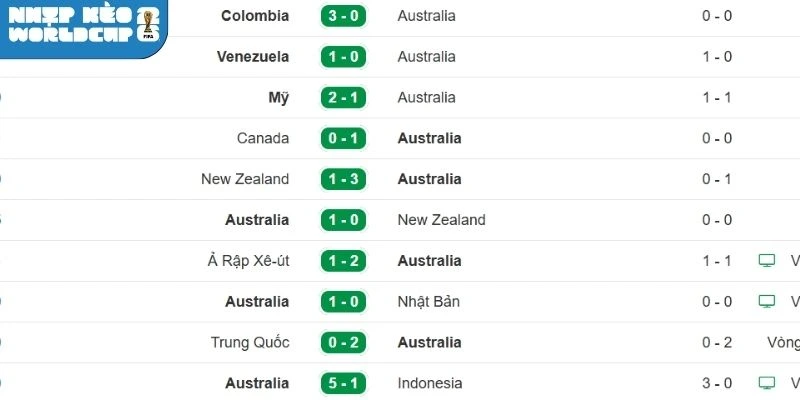Open the 1 - 0 score badge for Venezuela
Image resolution: width=800 pixels, height=400 pixels.
pyautogui.click(x=343, y=57)
